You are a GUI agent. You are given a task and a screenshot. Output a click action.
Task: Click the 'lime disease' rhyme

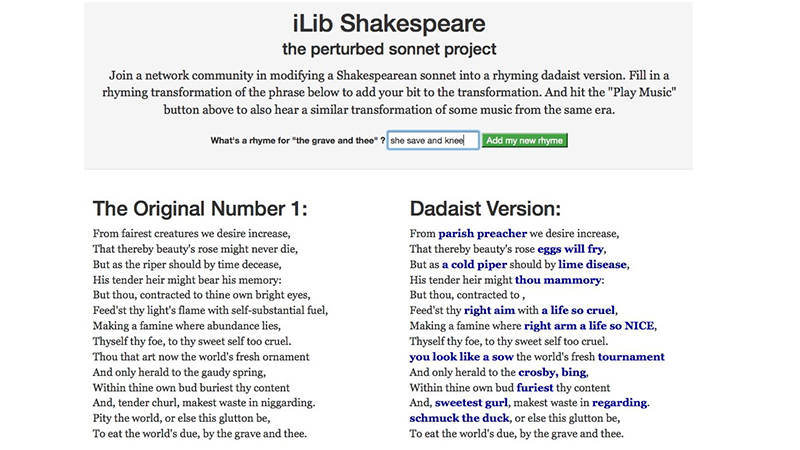coord(592,264)
